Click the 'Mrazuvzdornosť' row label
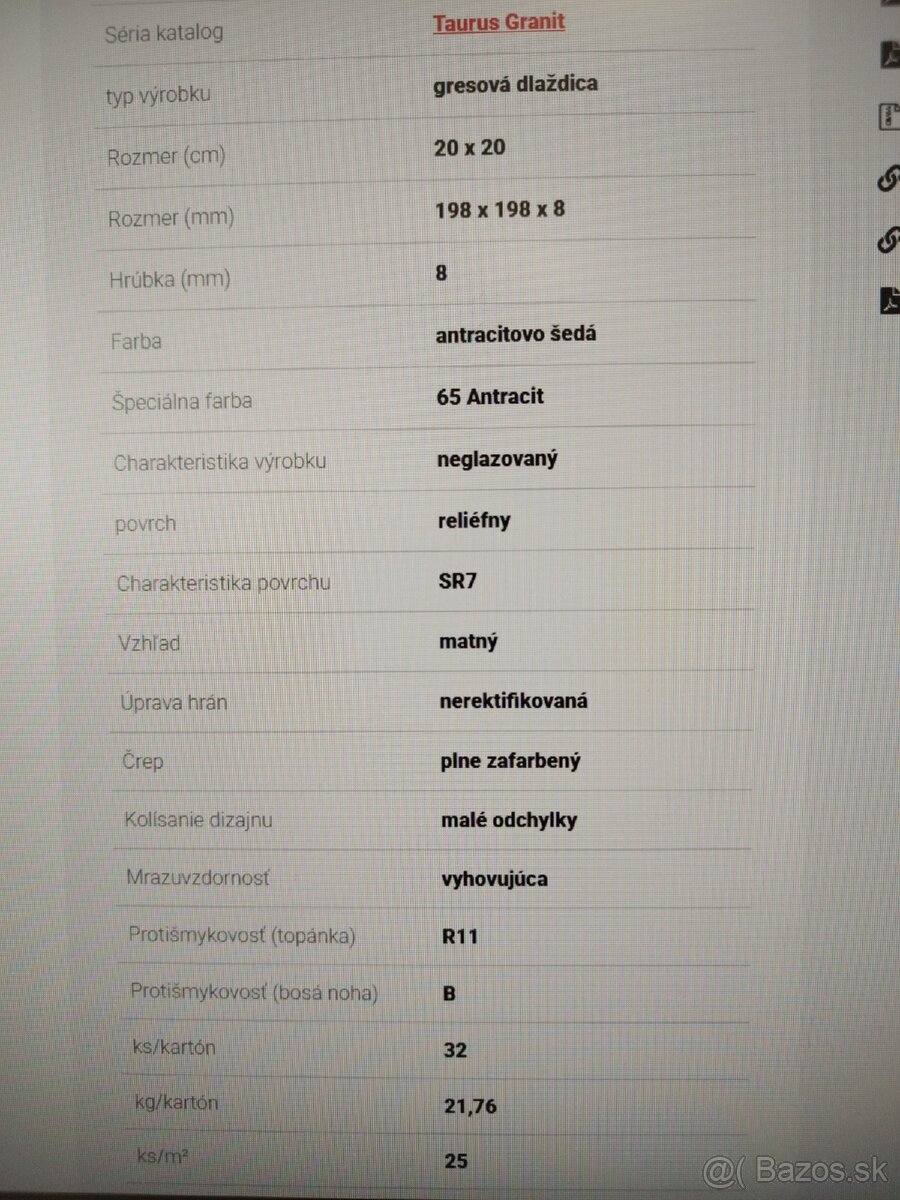The height and width of the screenshot is (1200, 900). click(197, 878)
